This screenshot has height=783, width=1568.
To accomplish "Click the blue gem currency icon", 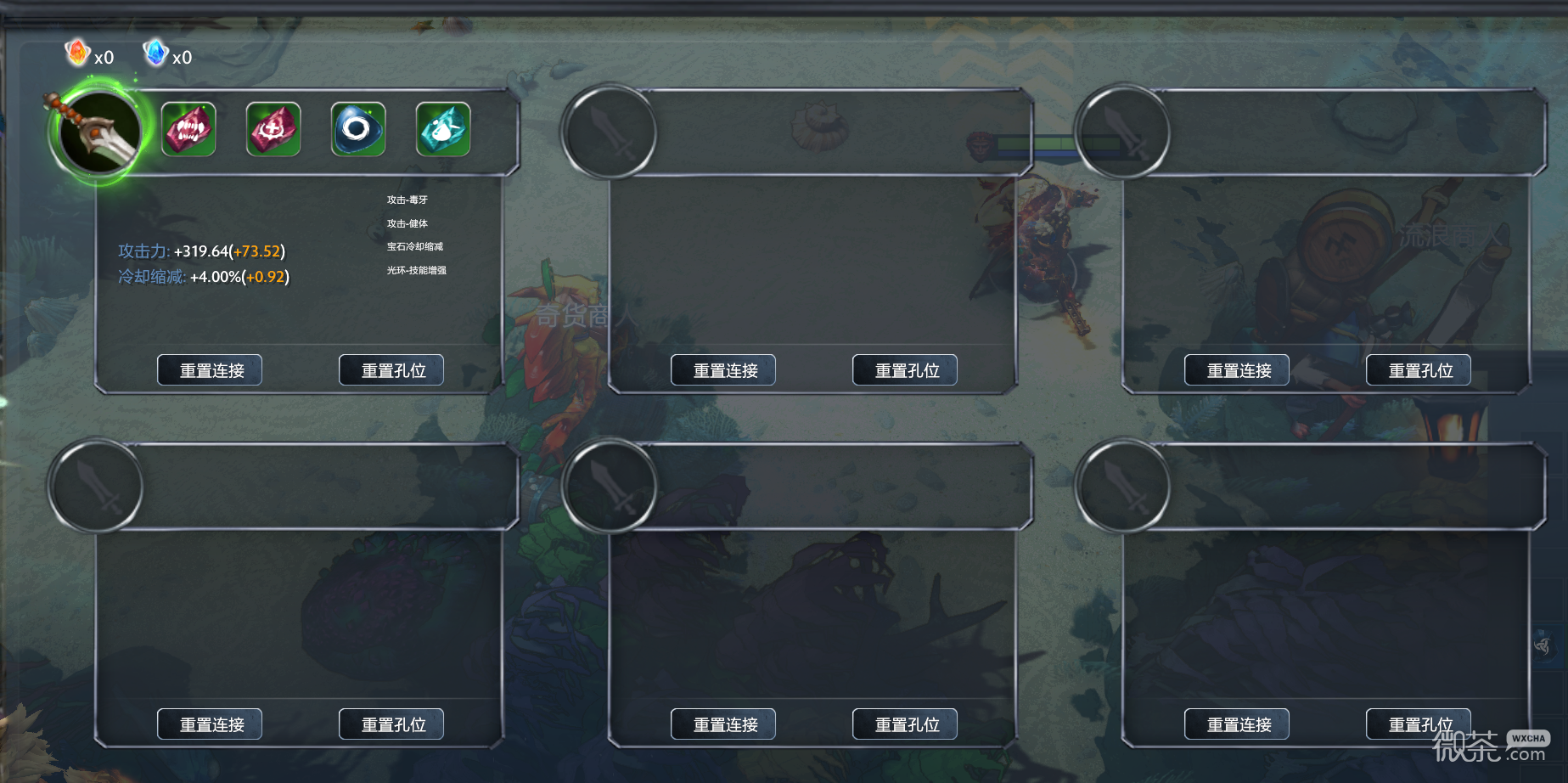I will [155, 53].
